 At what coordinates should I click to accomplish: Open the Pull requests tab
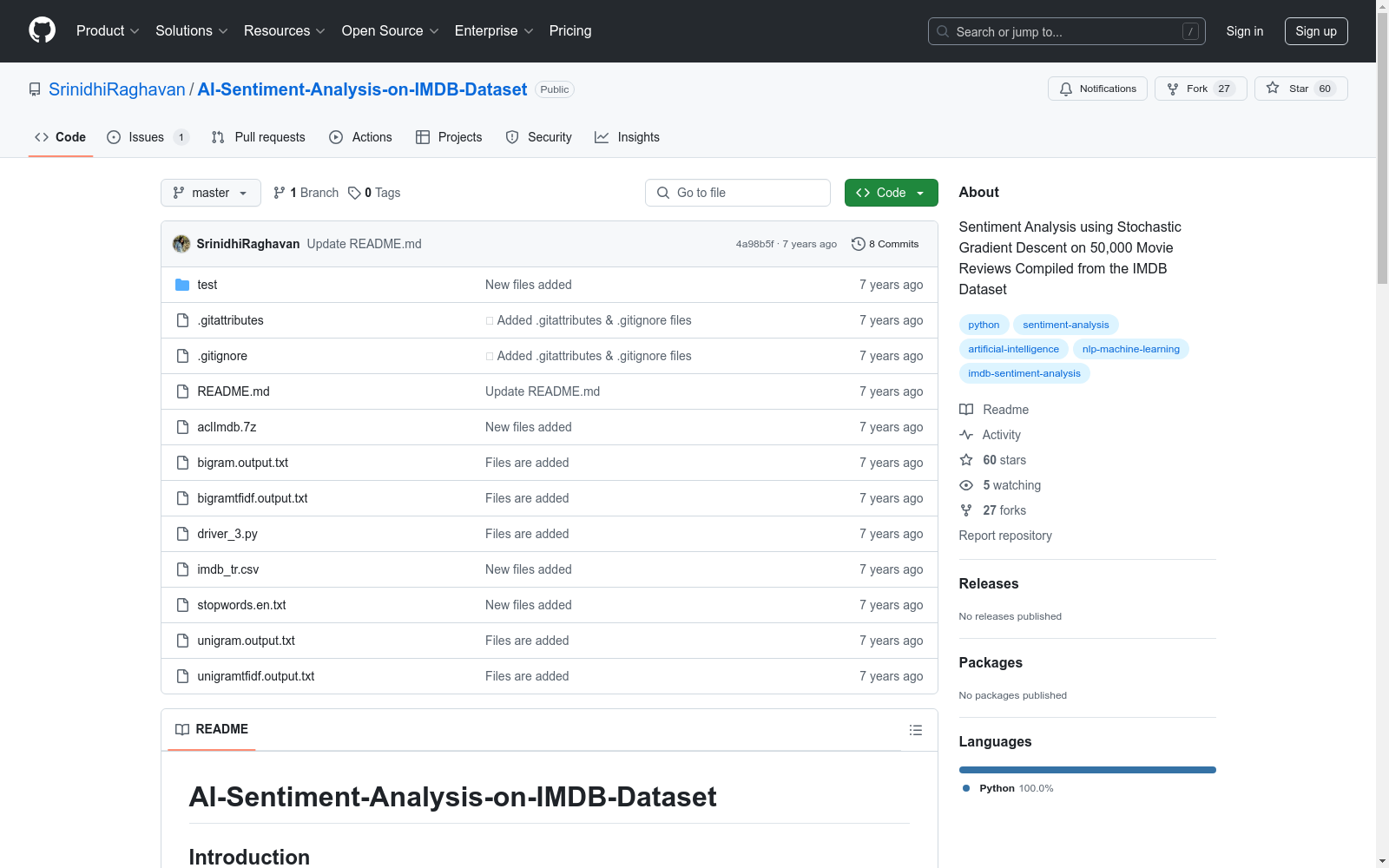258,137
